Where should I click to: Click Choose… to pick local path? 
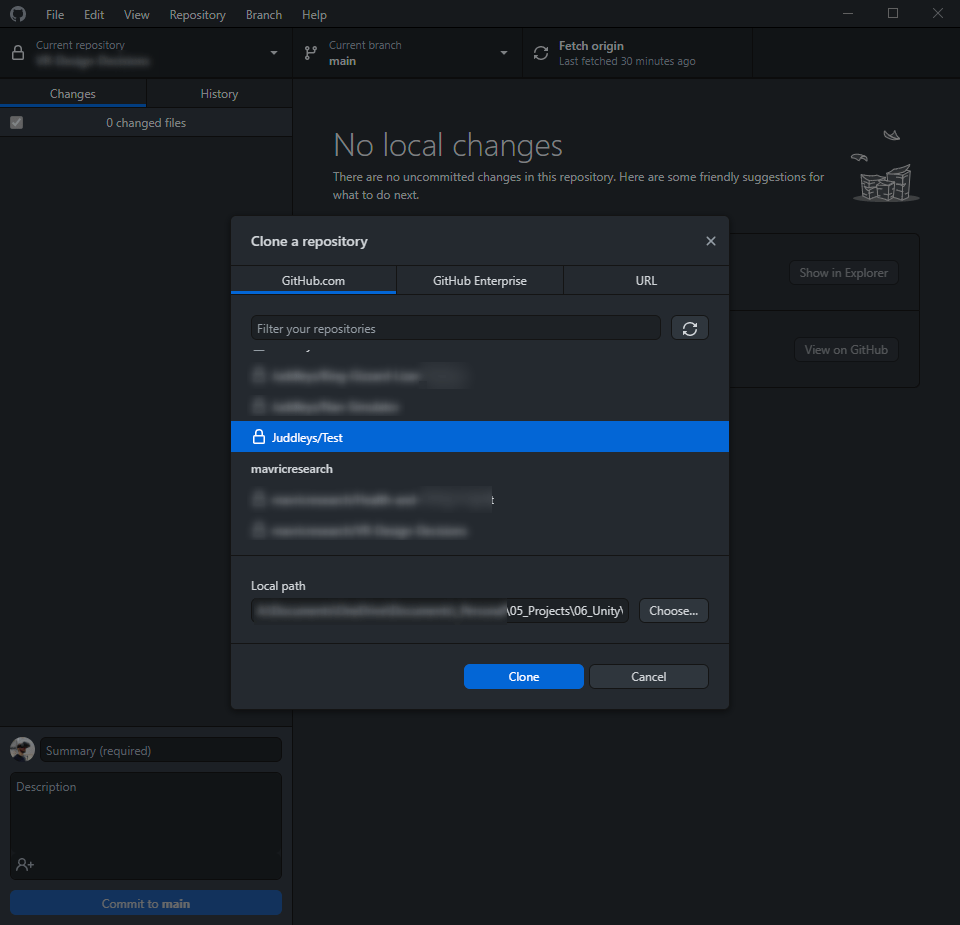673,611
